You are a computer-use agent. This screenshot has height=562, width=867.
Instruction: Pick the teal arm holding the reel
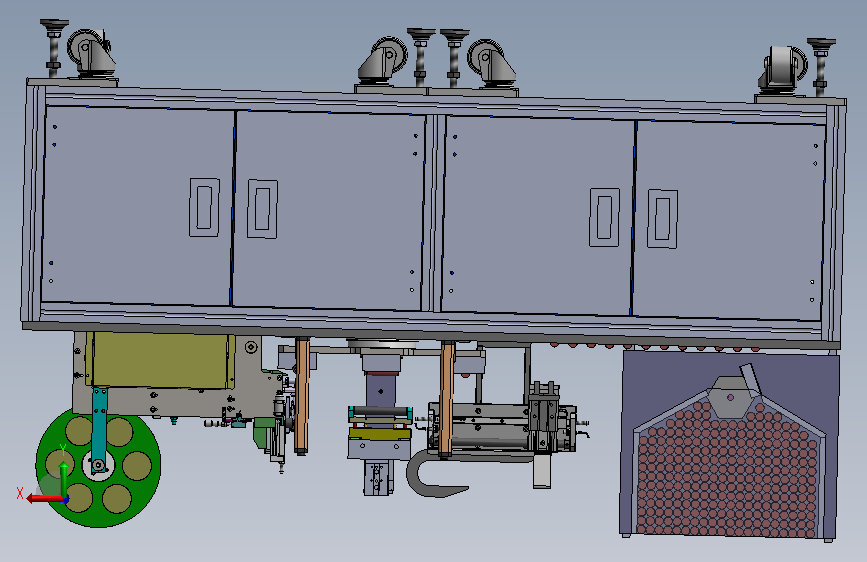pyautogui.click(x=100, y=429)
